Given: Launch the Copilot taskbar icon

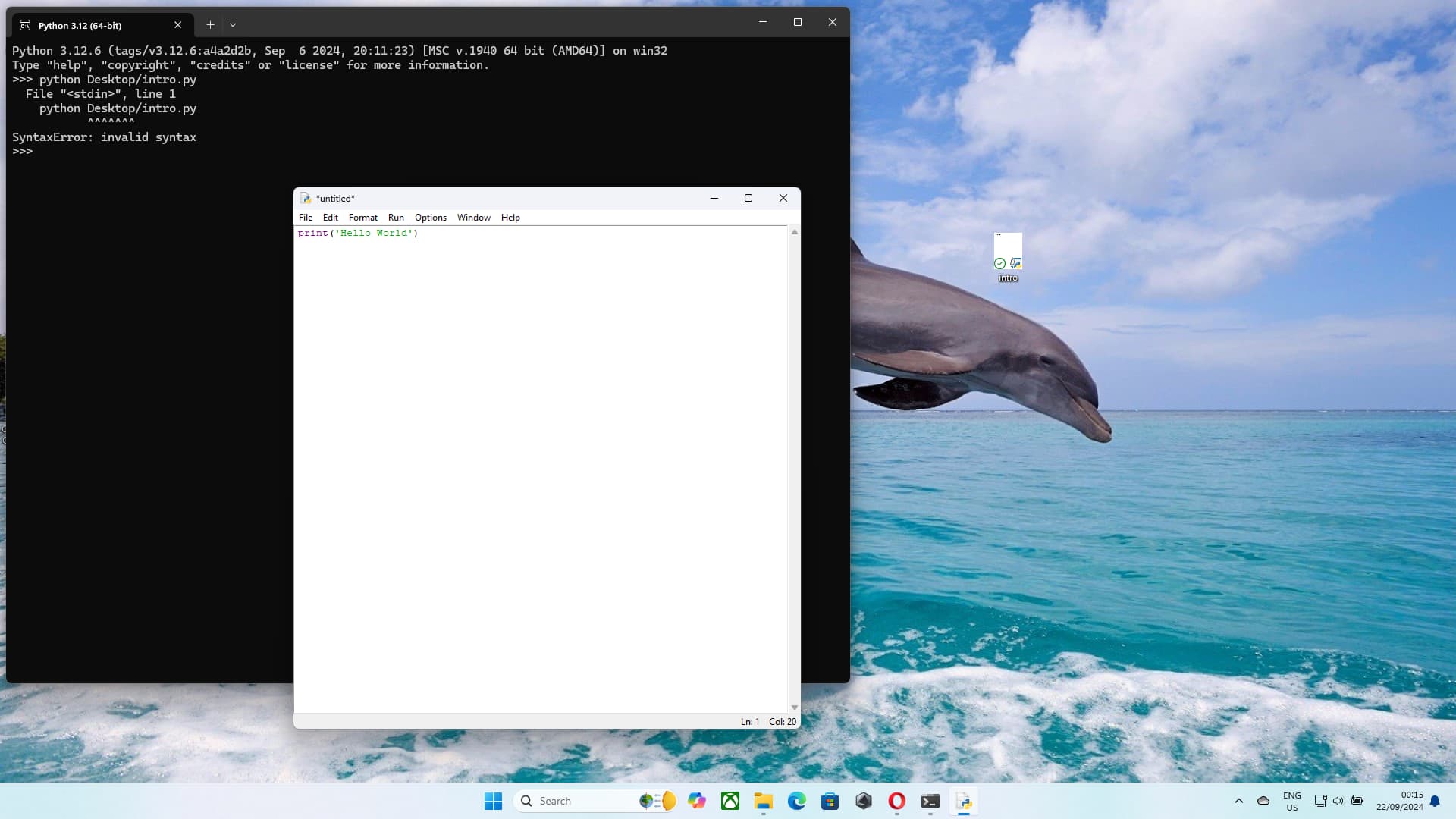Looking at the screenshot, I should [697, 801].
